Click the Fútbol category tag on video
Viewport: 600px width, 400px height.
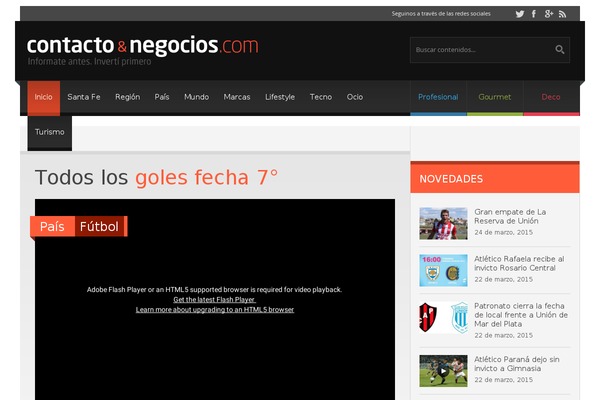[x=99, y=227]
